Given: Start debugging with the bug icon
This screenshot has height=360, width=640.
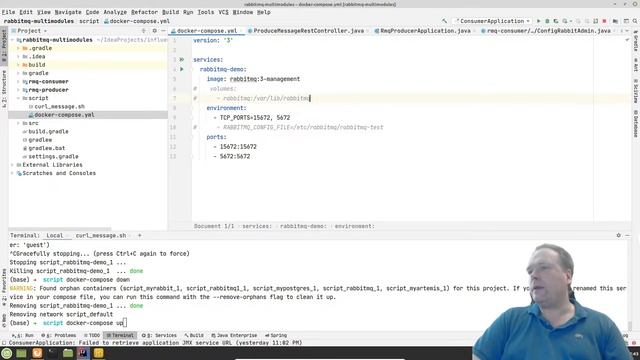Looking at the screenshot, I should [x=547, y=21].
